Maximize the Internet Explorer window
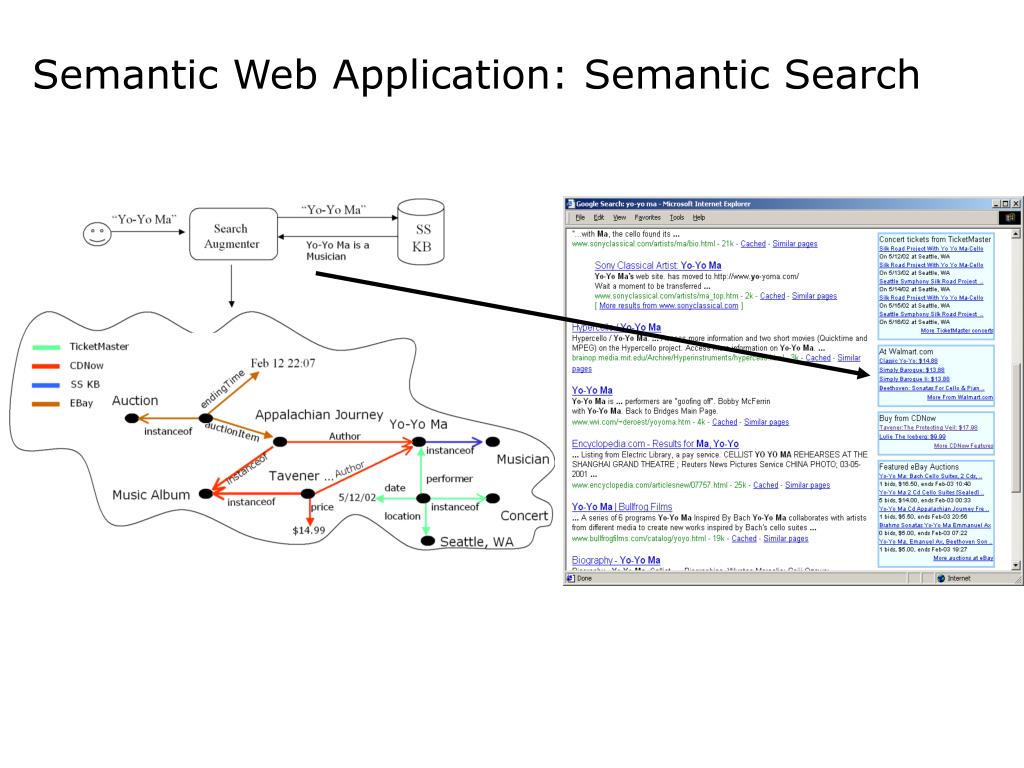 click(1006, 204)
